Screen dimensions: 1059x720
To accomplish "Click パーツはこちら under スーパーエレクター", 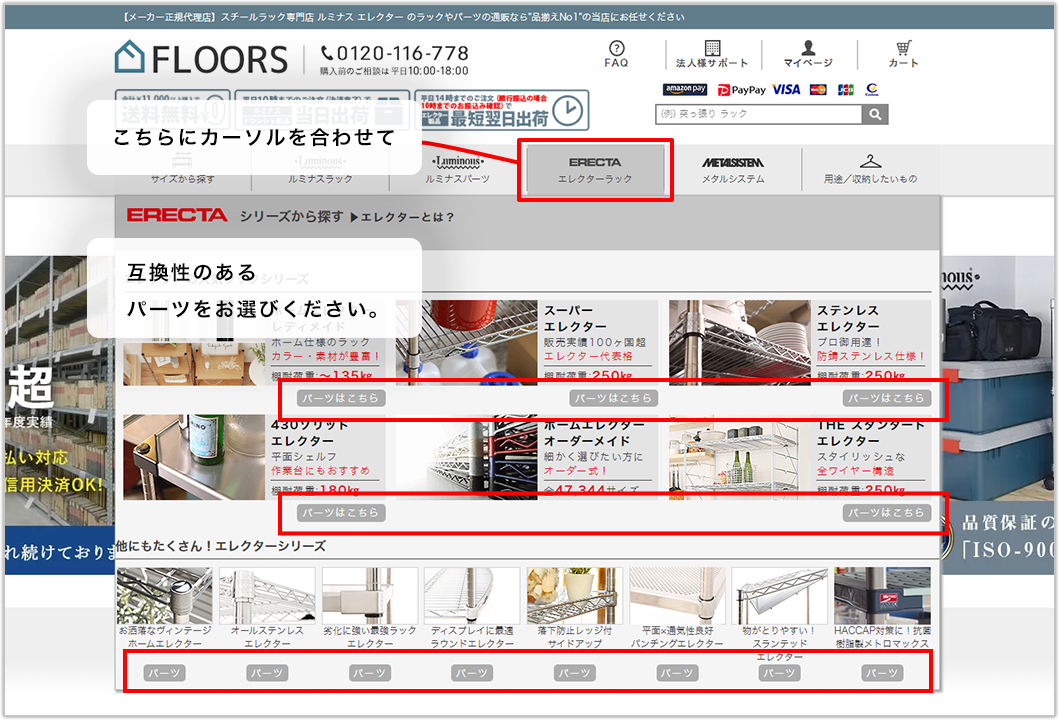I will click(614, 398).
